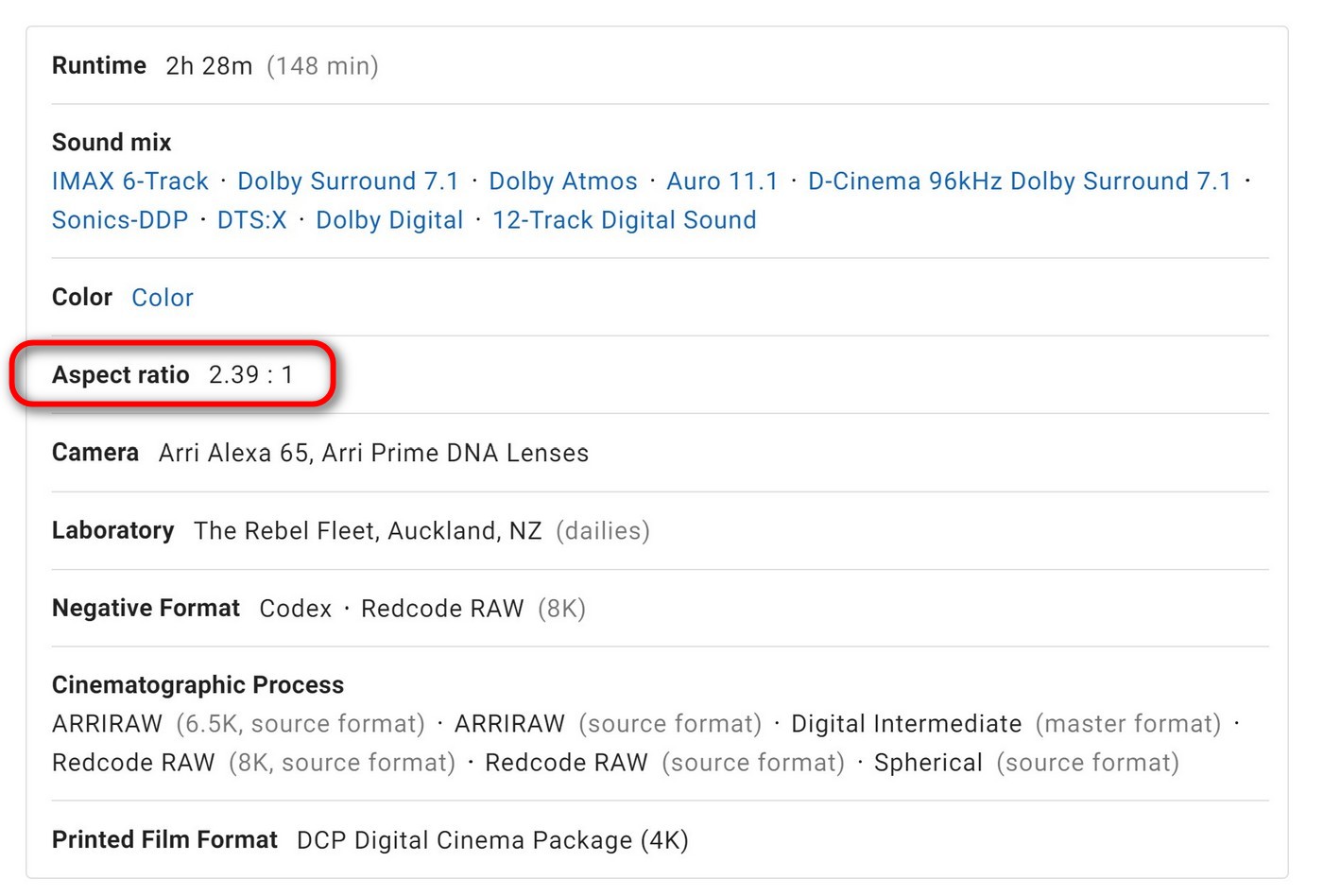Click the standalone Dolby Surround 7.1 link
This screenshot has height=896, width=1323.
coord(347,181)
